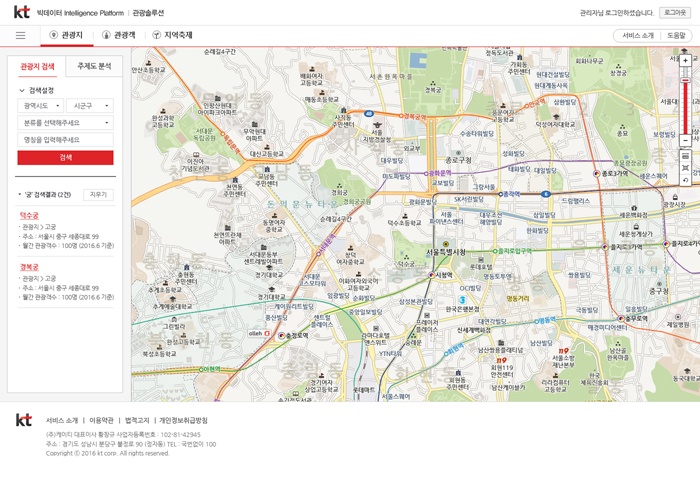
Task: Focus the 명칭을 입력해주세요 input field
Action: click(x=65, y=139)
